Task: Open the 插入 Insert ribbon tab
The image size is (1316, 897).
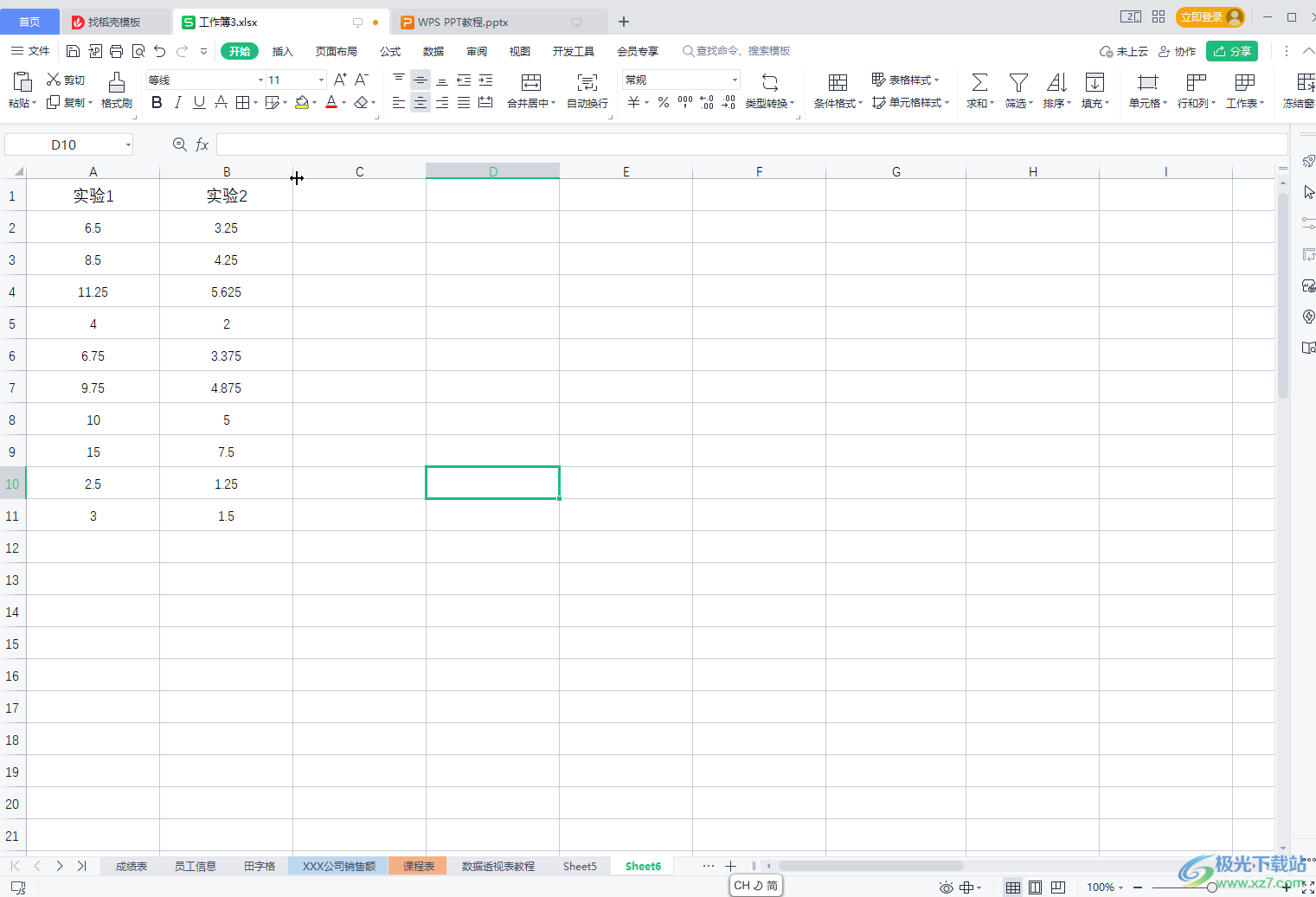Action: pyautogui.click(x=283, y=51)
